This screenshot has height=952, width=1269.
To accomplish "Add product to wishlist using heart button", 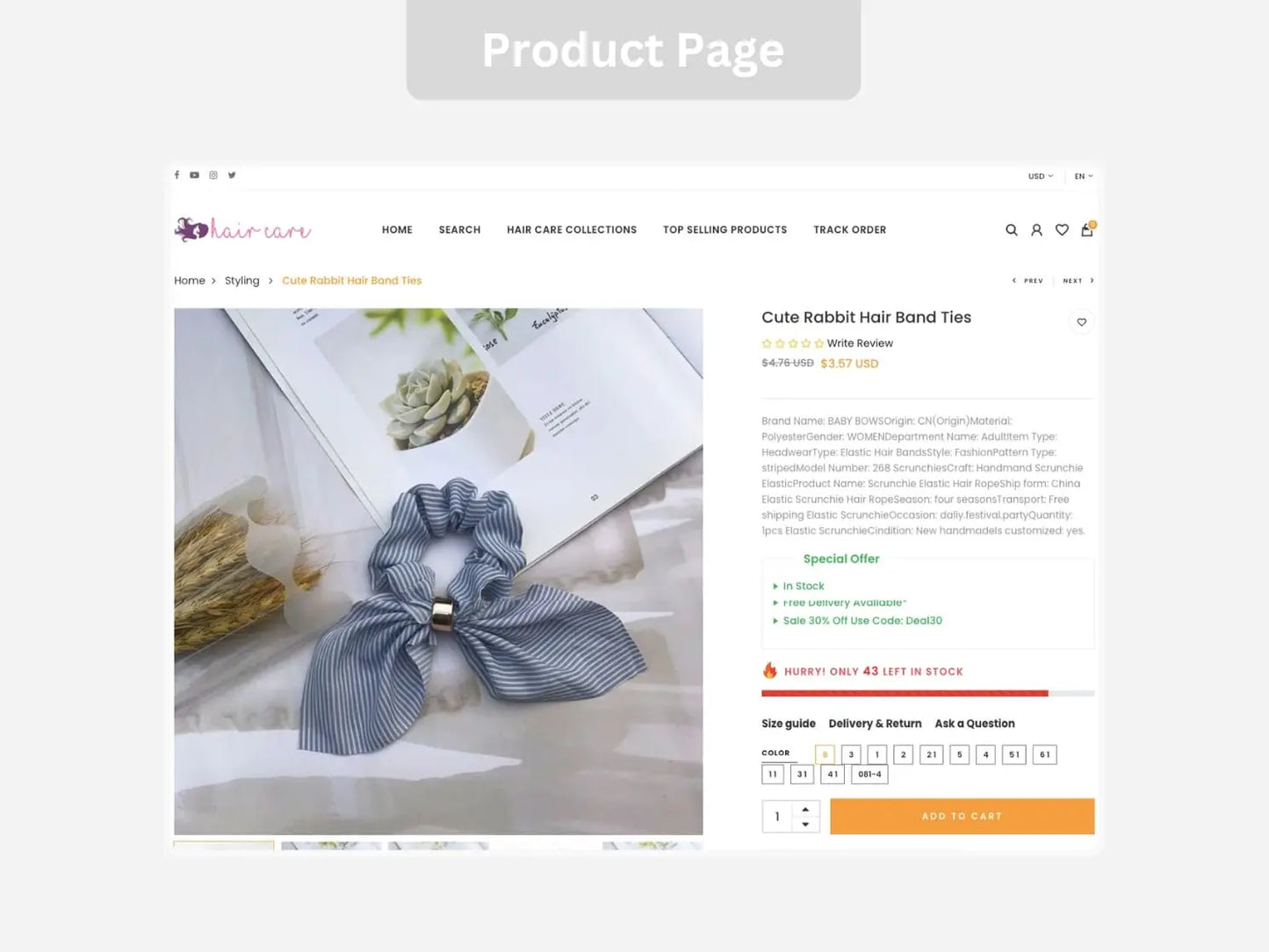I will 1082,322.
